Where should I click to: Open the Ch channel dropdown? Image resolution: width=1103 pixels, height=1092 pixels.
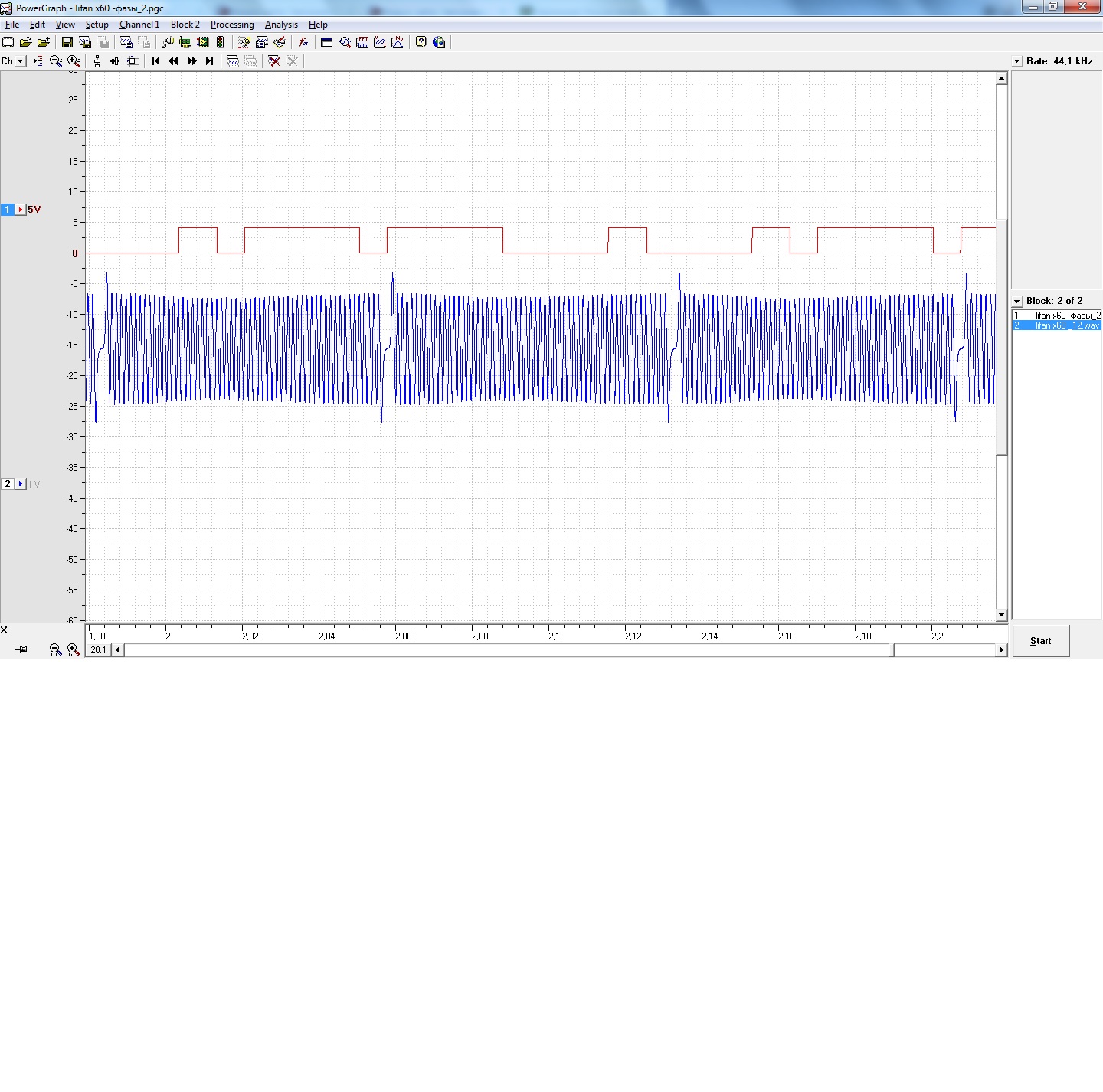20,61
